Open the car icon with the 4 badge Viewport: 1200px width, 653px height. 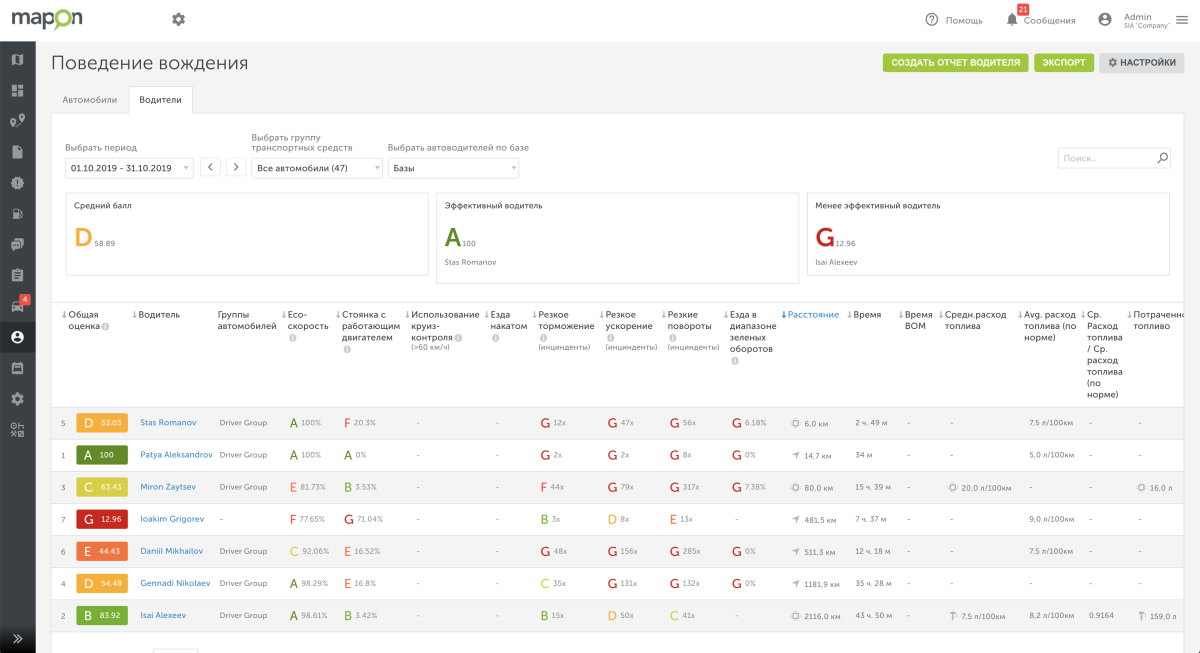[x=17, y=306]
